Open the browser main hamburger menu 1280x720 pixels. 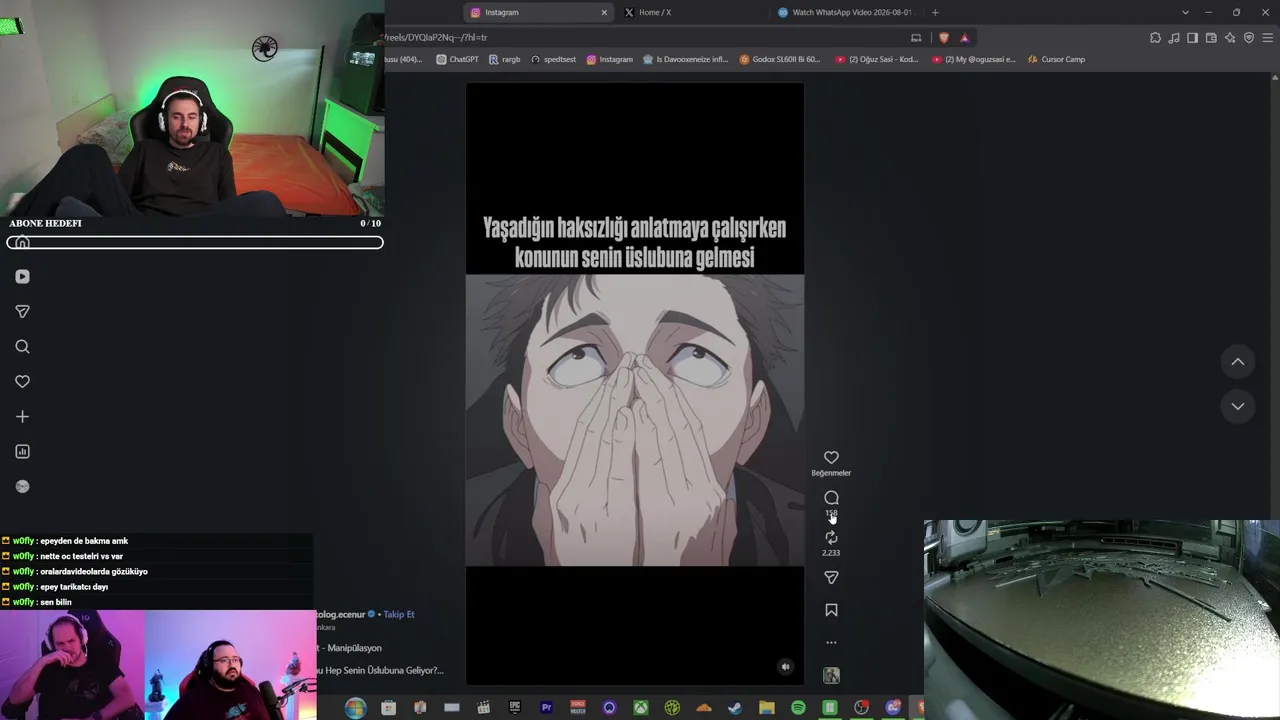[1268, 38]
